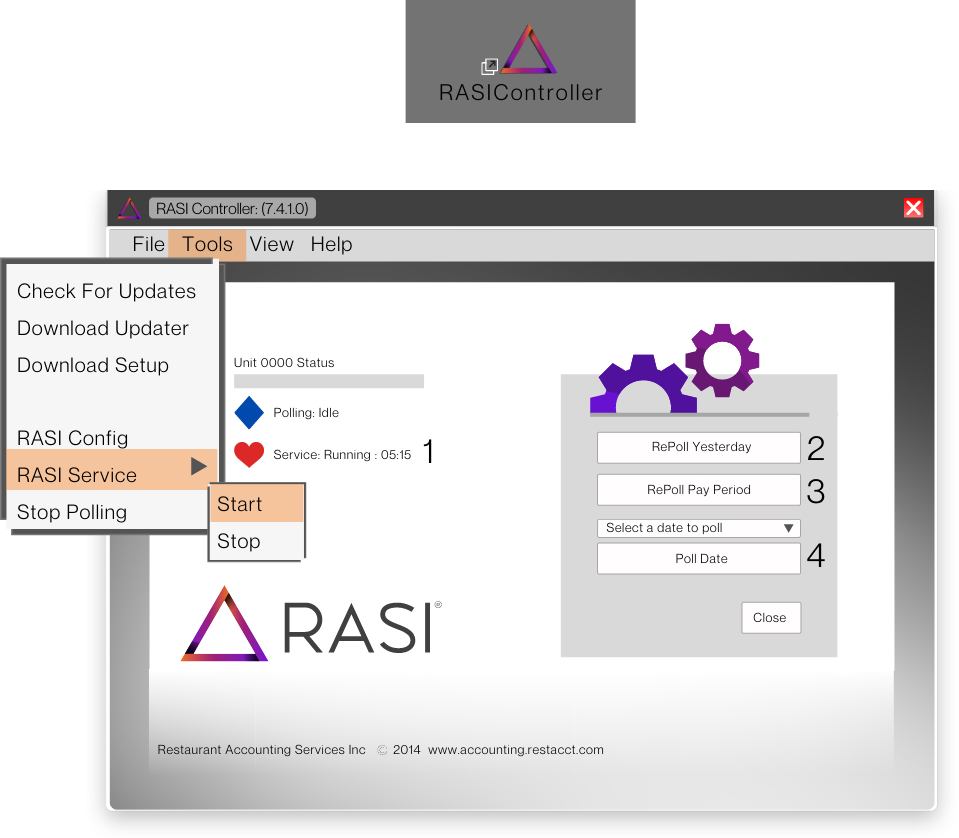Click the Unit 0000 Status progress bar
Screen dimensions: 959x838
coord(328,381)
